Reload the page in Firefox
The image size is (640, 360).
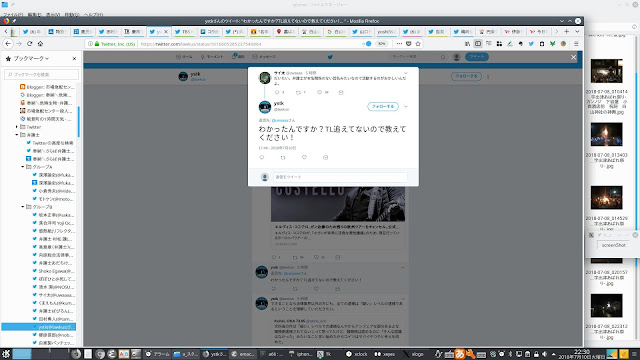[x=30, y=44]
